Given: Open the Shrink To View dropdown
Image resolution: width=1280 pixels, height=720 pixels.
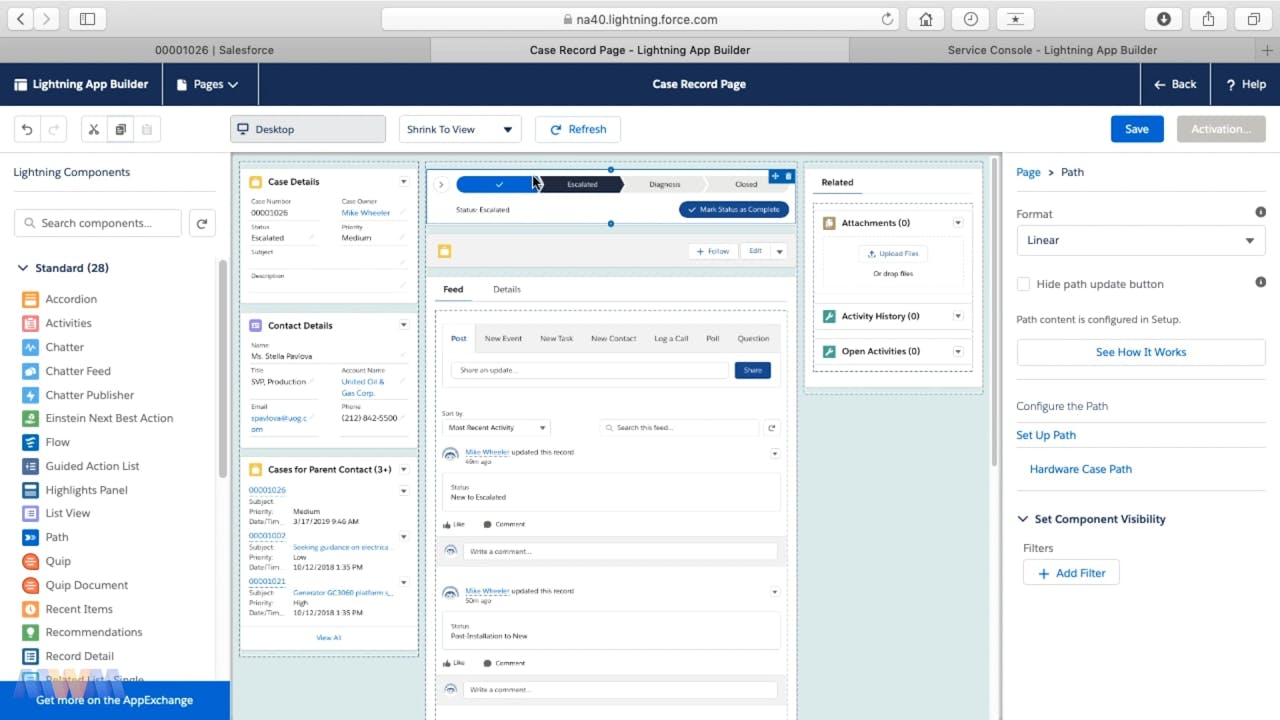Looking at the screenshot, I should (459, 129).
